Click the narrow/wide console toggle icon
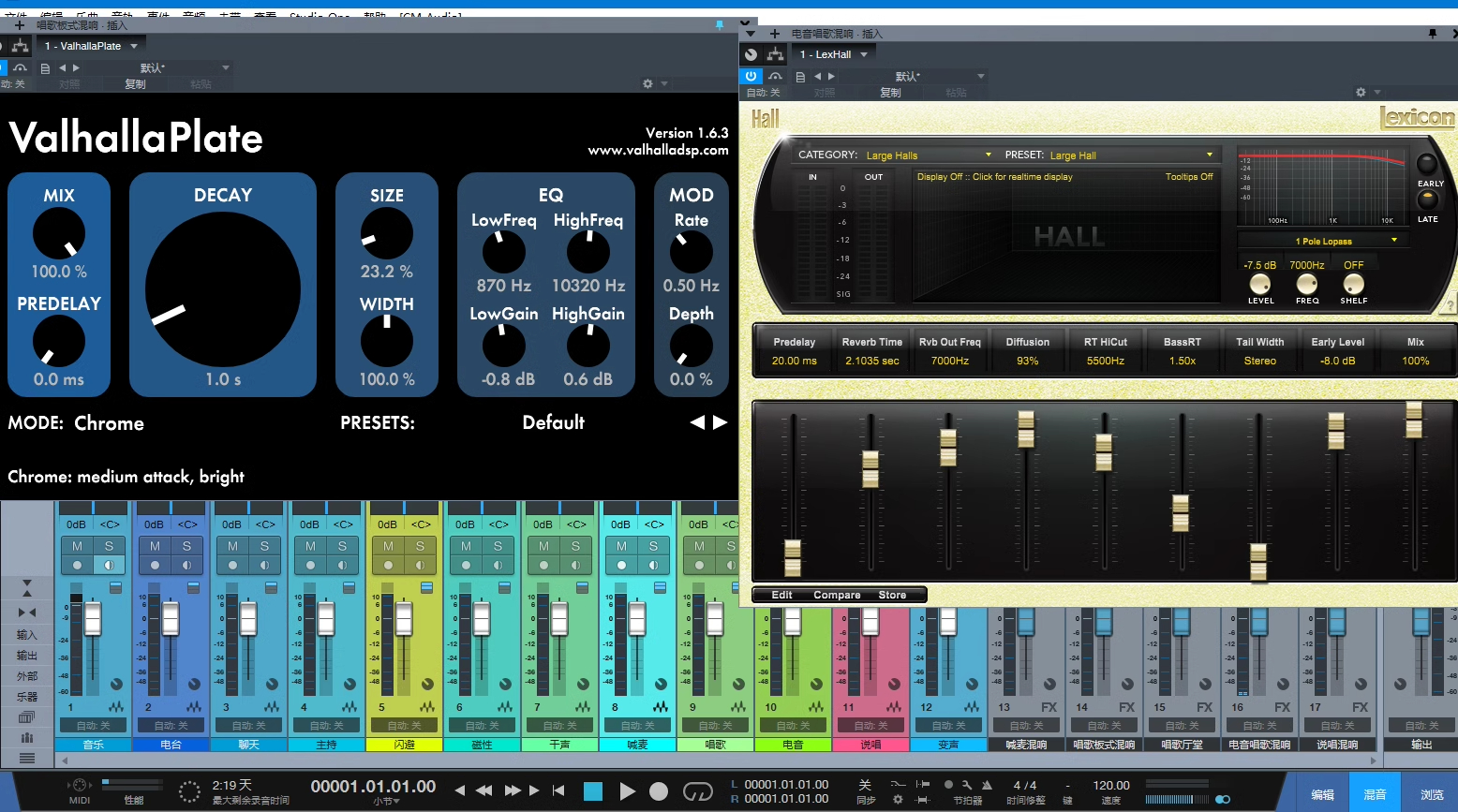The image size is (1458, 812). tap(27, 612)
